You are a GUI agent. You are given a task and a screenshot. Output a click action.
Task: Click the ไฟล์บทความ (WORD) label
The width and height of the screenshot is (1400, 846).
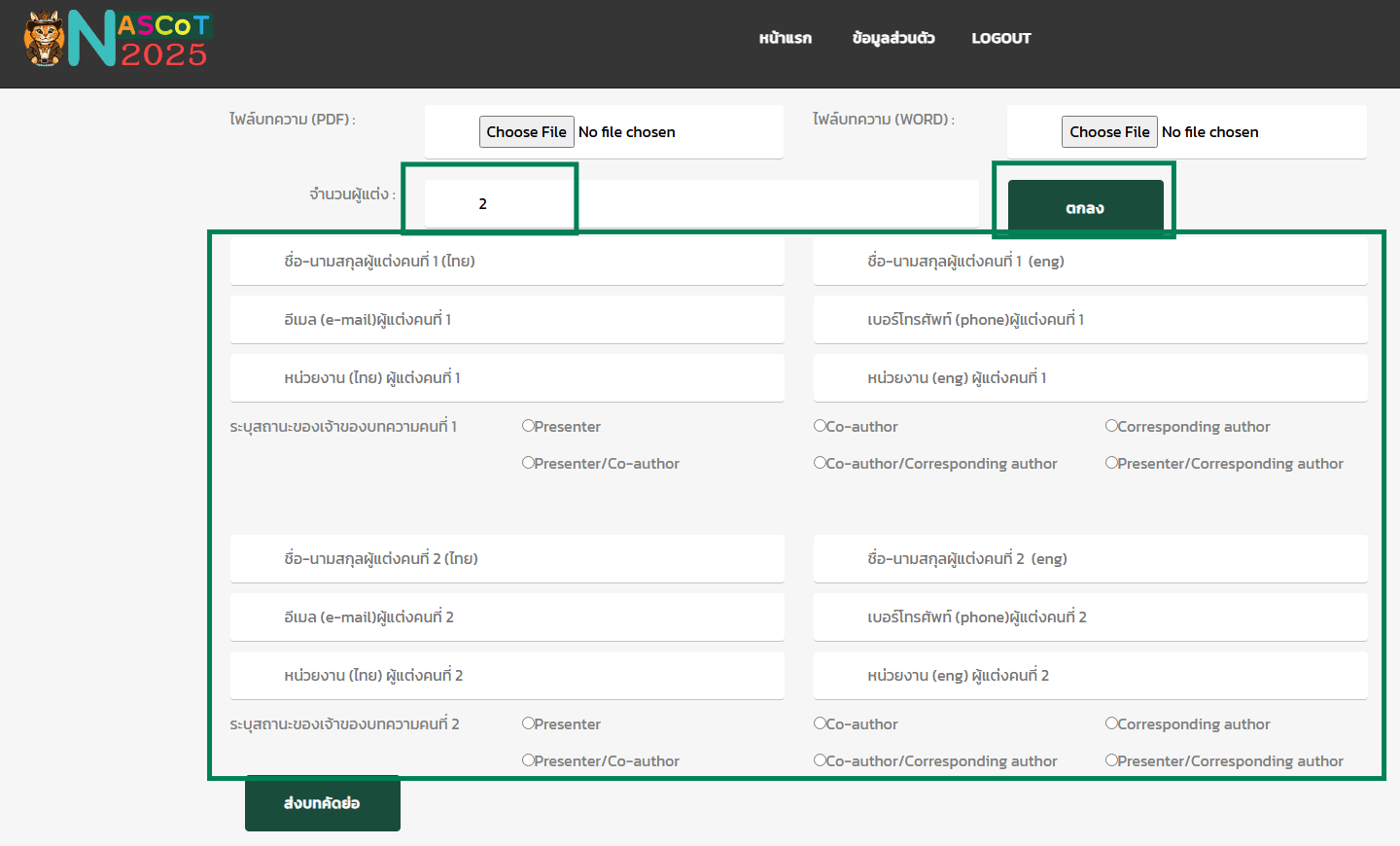884,119
